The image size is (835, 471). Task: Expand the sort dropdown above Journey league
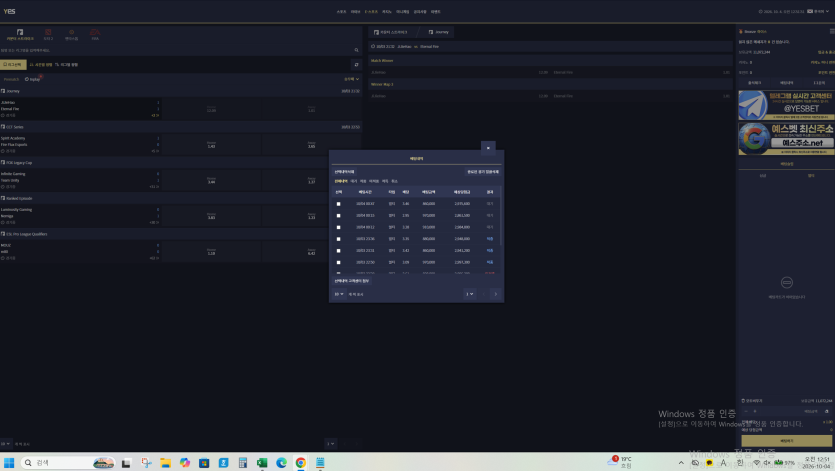tap(351, 79)
